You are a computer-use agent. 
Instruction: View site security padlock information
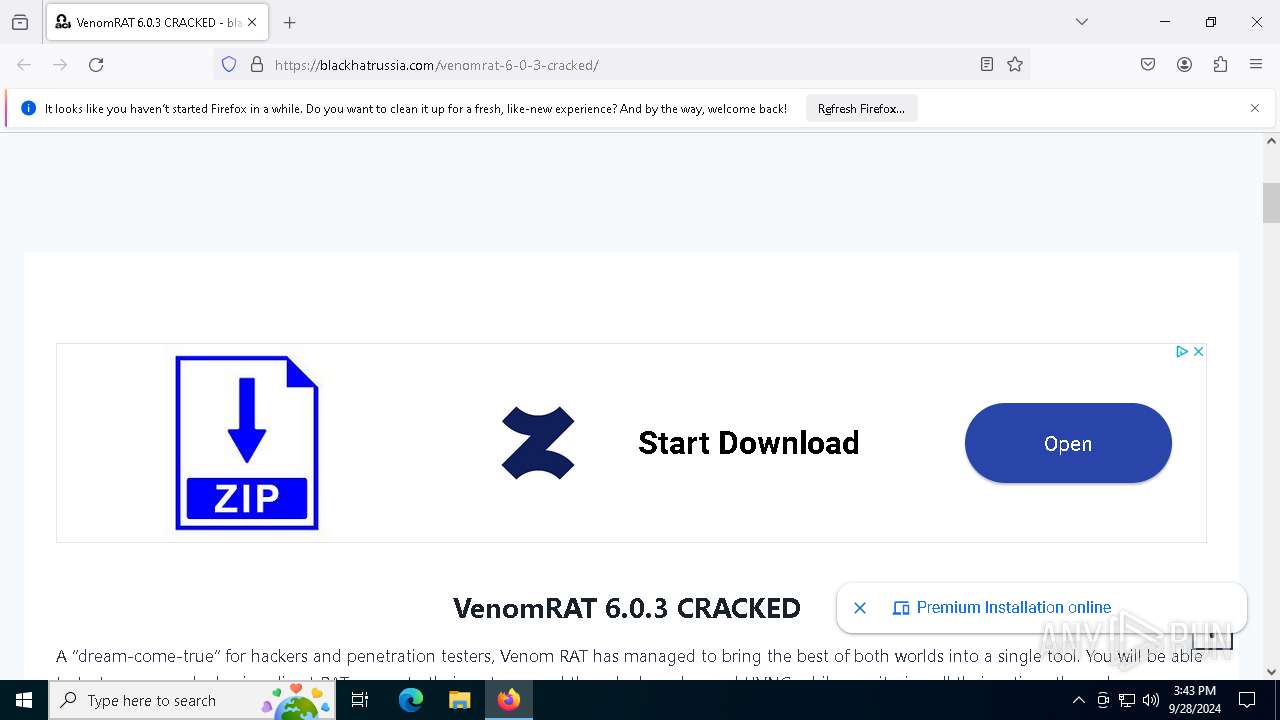tap(257, 65)
